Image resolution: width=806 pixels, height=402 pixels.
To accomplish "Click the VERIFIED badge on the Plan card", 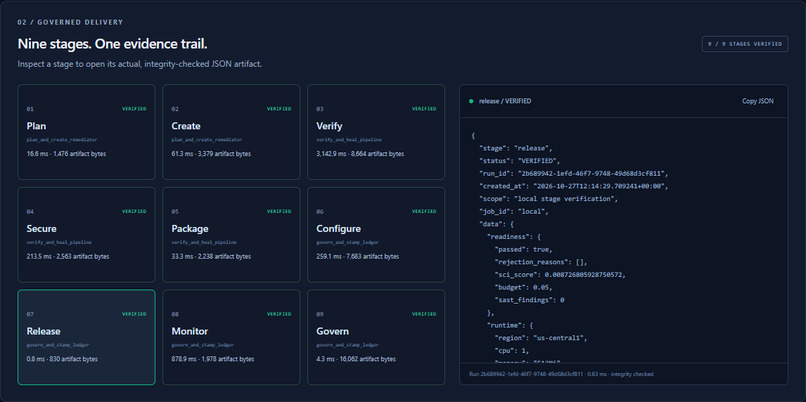I will tap(134, 108).
